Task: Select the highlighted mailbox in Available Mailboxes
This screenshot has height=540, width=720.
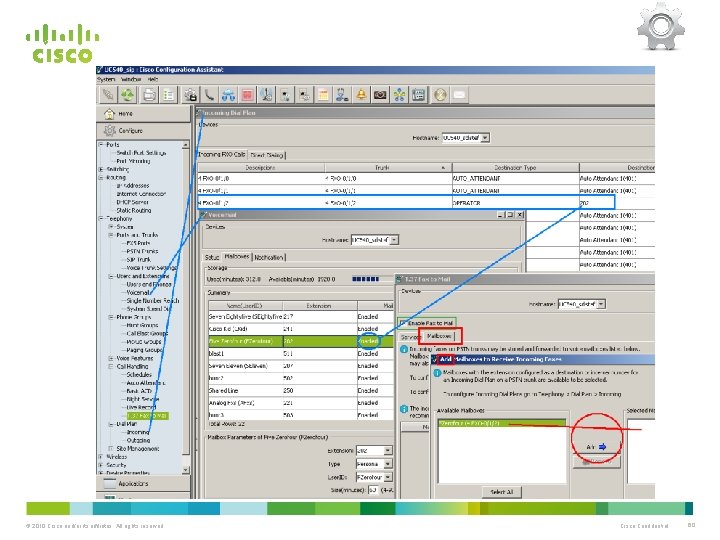Action: (x=502, y=423)
